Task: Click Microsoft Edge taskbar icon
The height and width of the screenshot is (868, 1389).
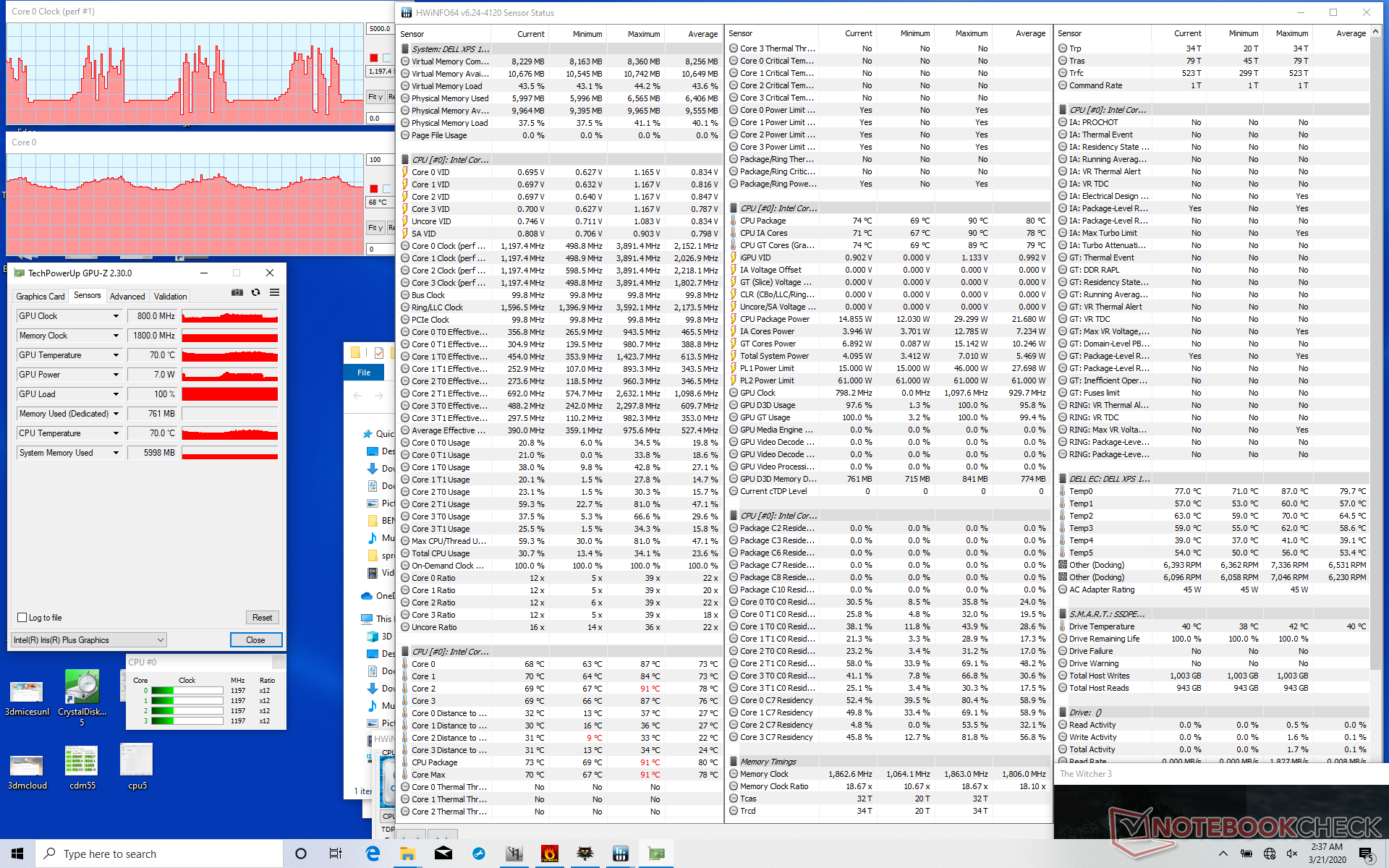Action: click(x=373, y=854)
